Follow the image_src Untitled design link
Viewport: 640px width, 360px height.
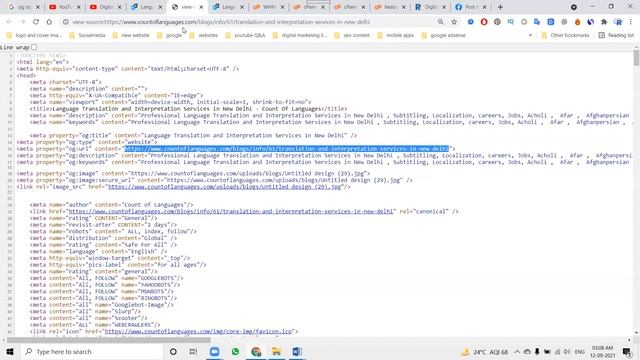coord(224,187)
